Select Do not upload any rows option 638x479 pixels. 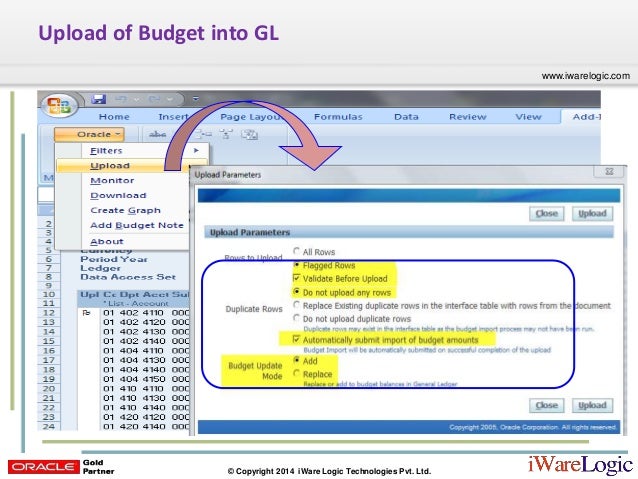[x=297, y=292]
